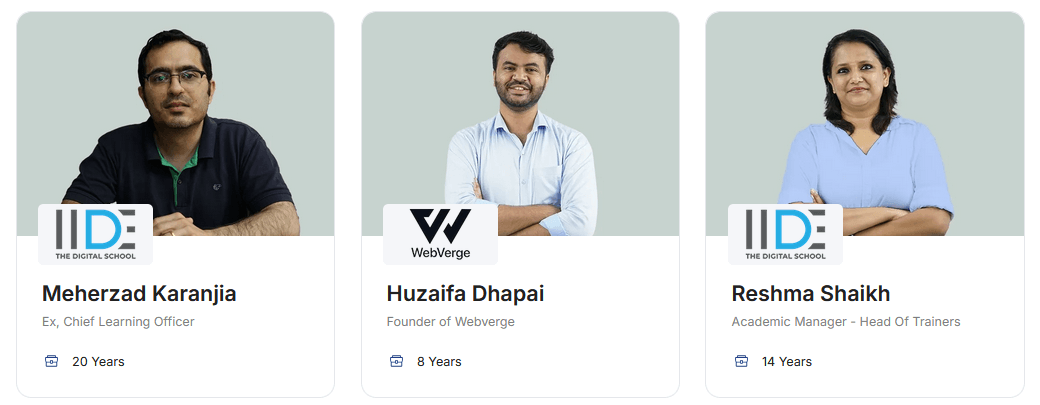This screenshot has width=1040, height=405.
Task: Click the IIDE logo on Meherzad's card
Action: [x=96, y=235]
